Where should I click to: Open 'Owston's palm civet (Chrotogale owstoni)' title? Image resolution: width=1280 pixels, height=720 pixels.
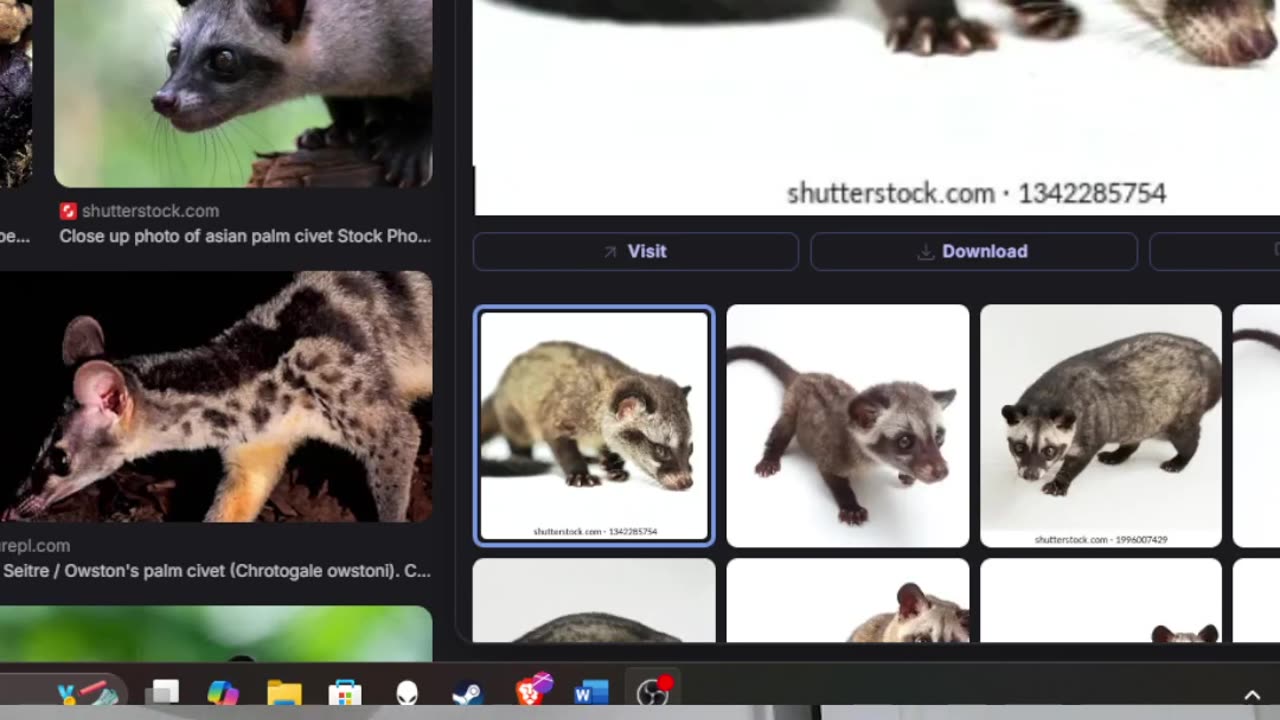click(216, 571)
